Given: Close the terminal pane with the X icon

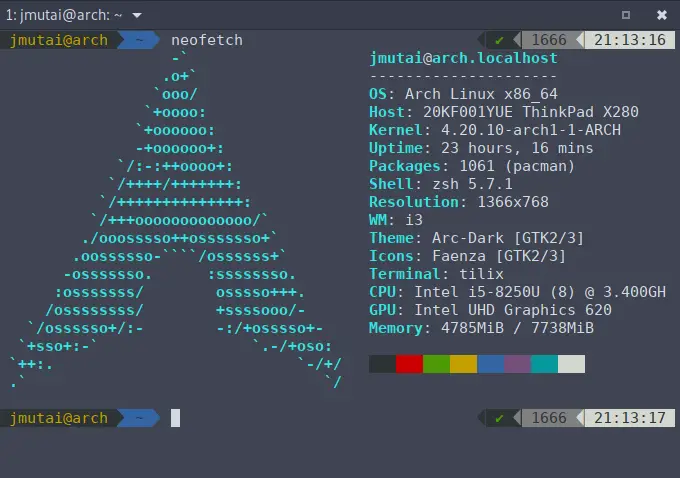Looking at the screenshot, I should (662, 15).
